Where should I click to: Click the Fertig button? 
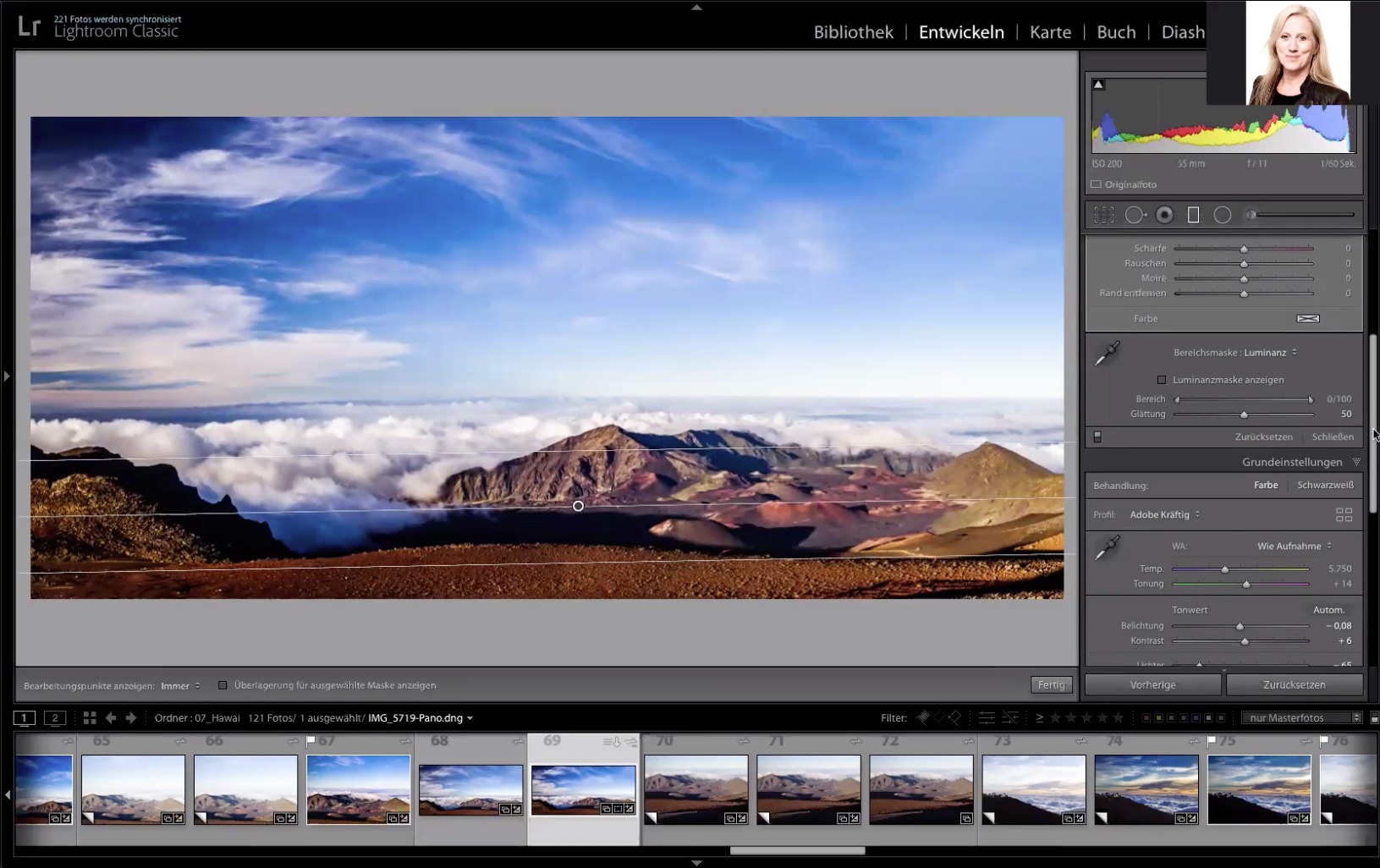[x=1052, y=684]
